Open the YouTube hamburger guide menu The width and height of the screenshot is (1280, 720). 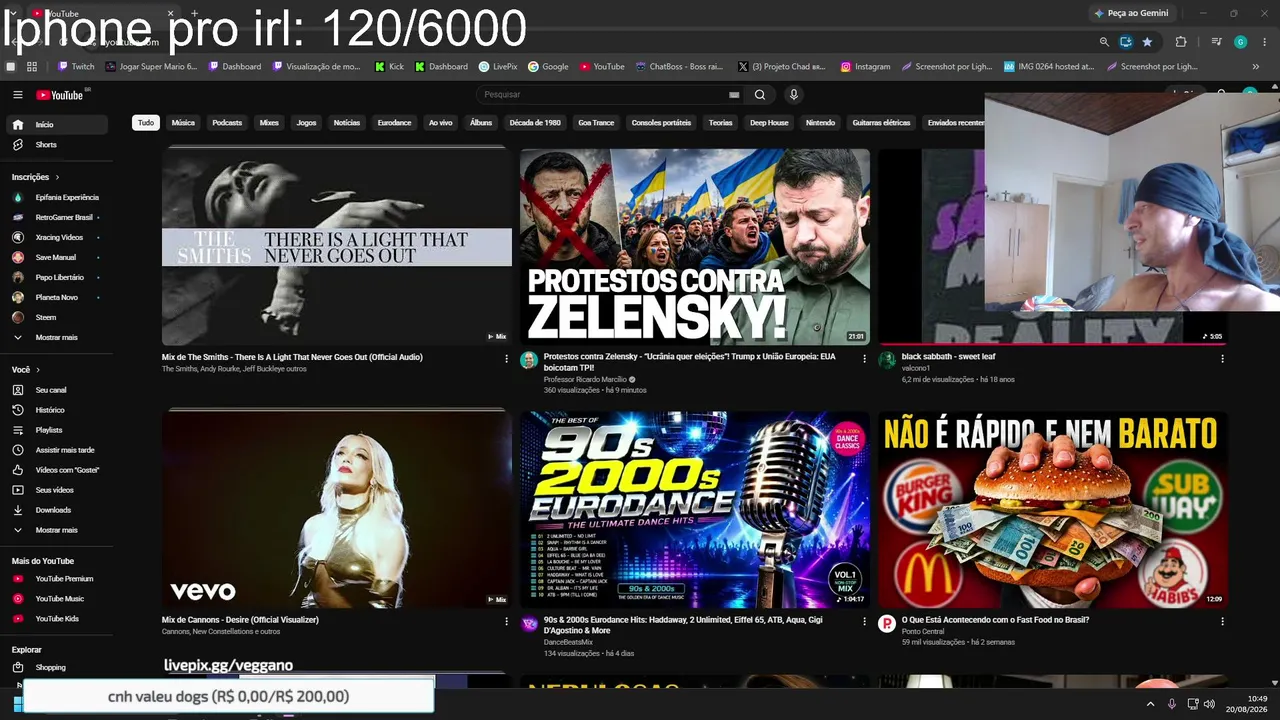pyautogui.click(x=18, y=95)
